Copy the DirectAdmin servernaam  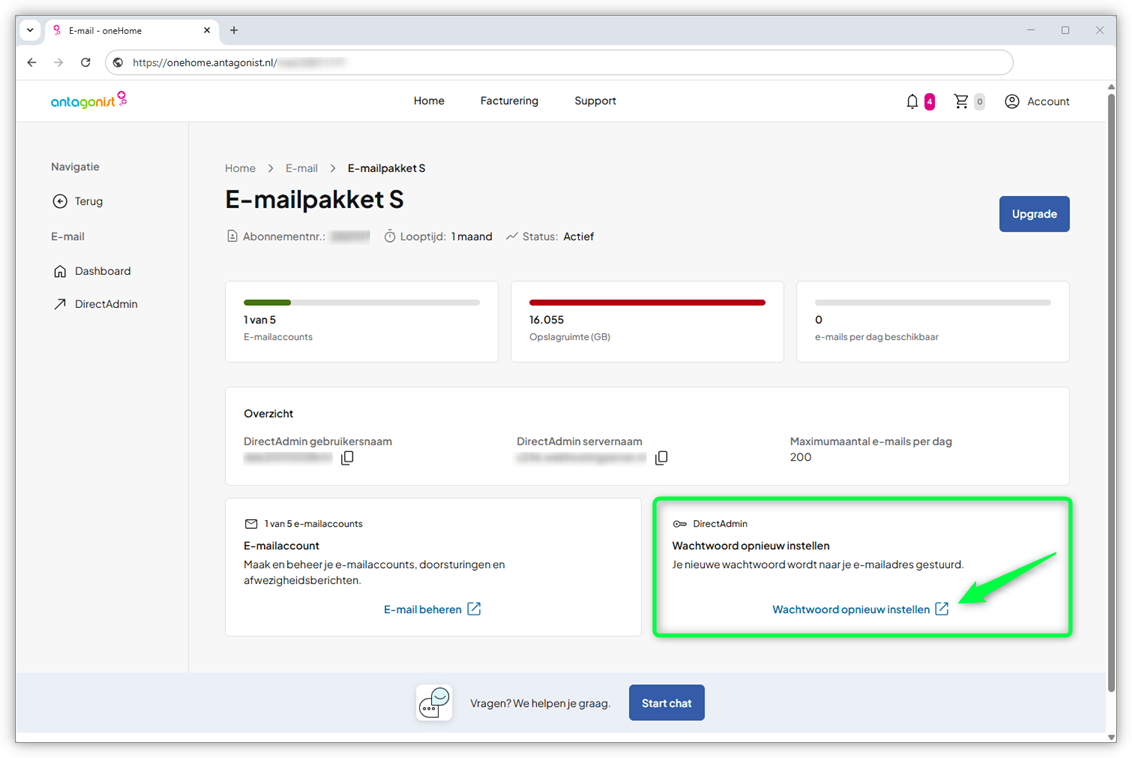661,458
